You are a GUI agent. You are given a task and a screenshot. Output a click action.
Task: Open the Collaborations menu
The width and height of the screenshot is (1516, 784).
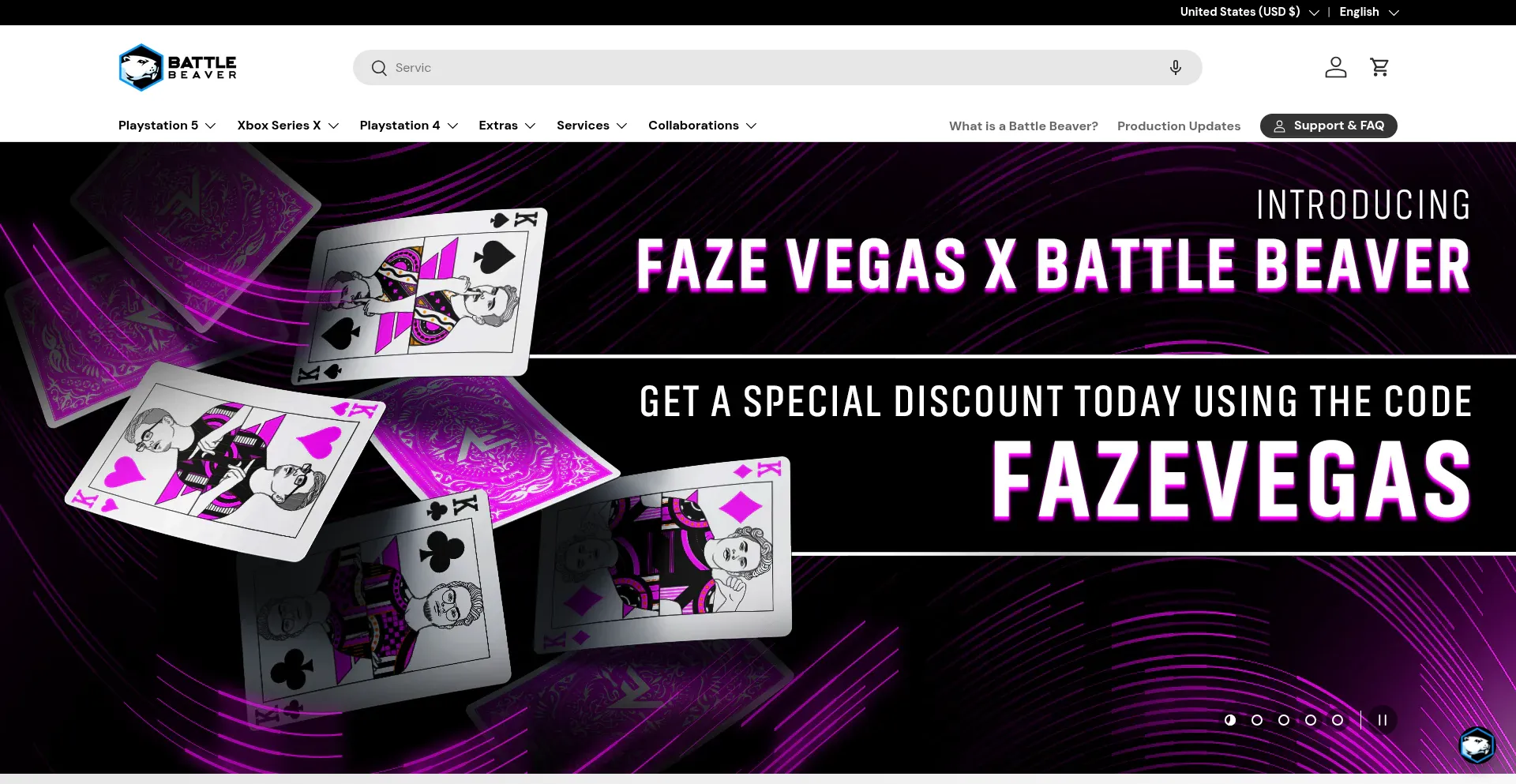(703, 126)
